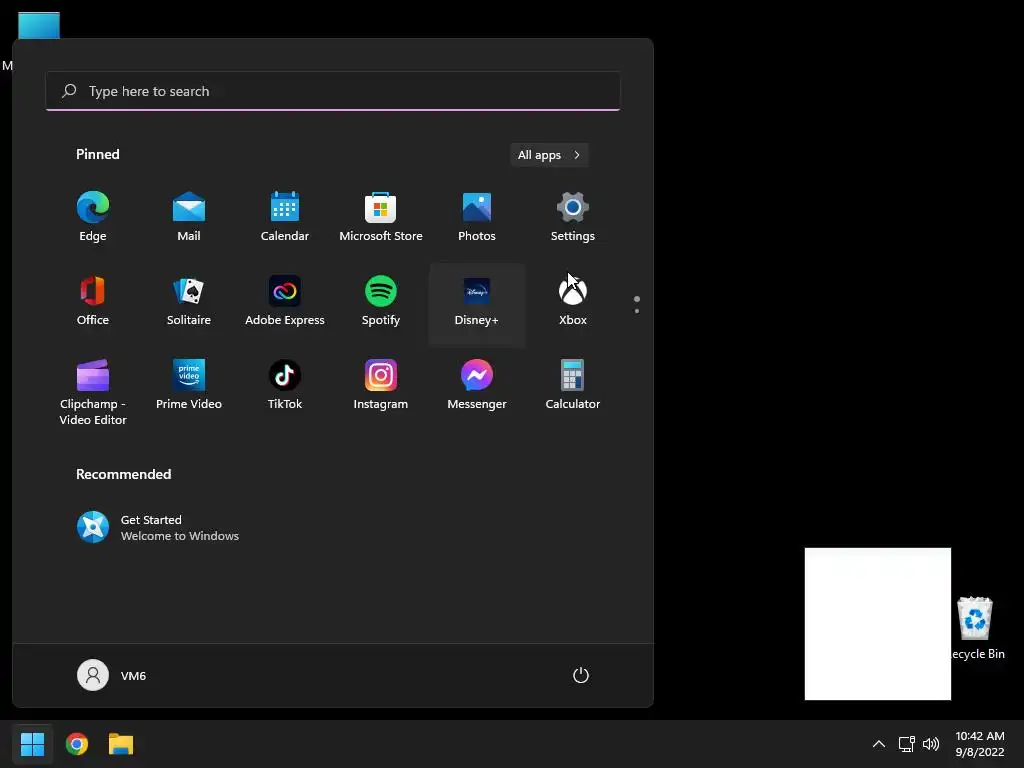
Task: Click the Type here to search field
Action: pyautogui.click(x=333, y=91)
